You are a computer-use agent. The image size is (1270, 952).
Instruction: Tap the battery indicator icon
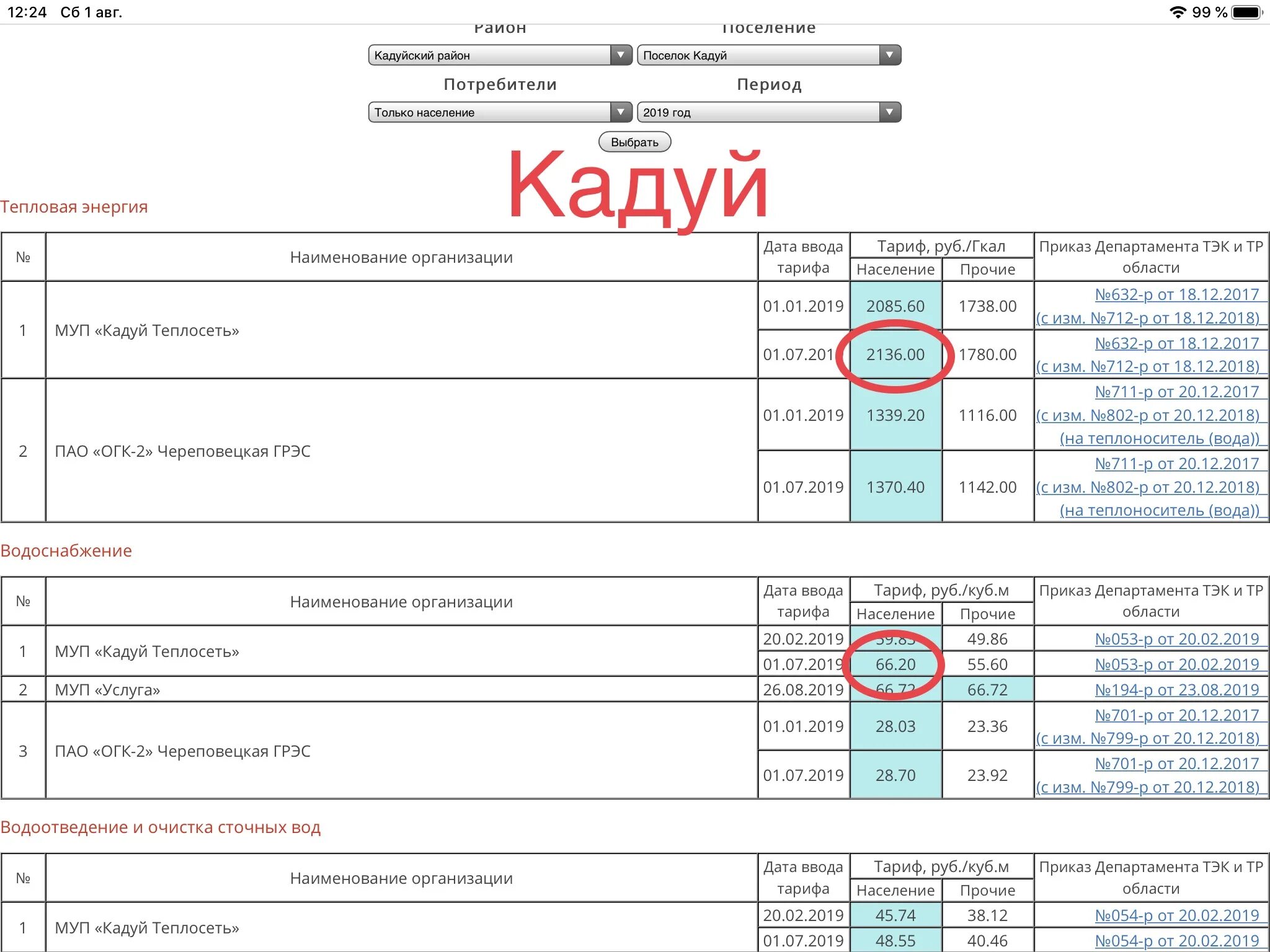pyautogui.click(x=1246, y=12)
